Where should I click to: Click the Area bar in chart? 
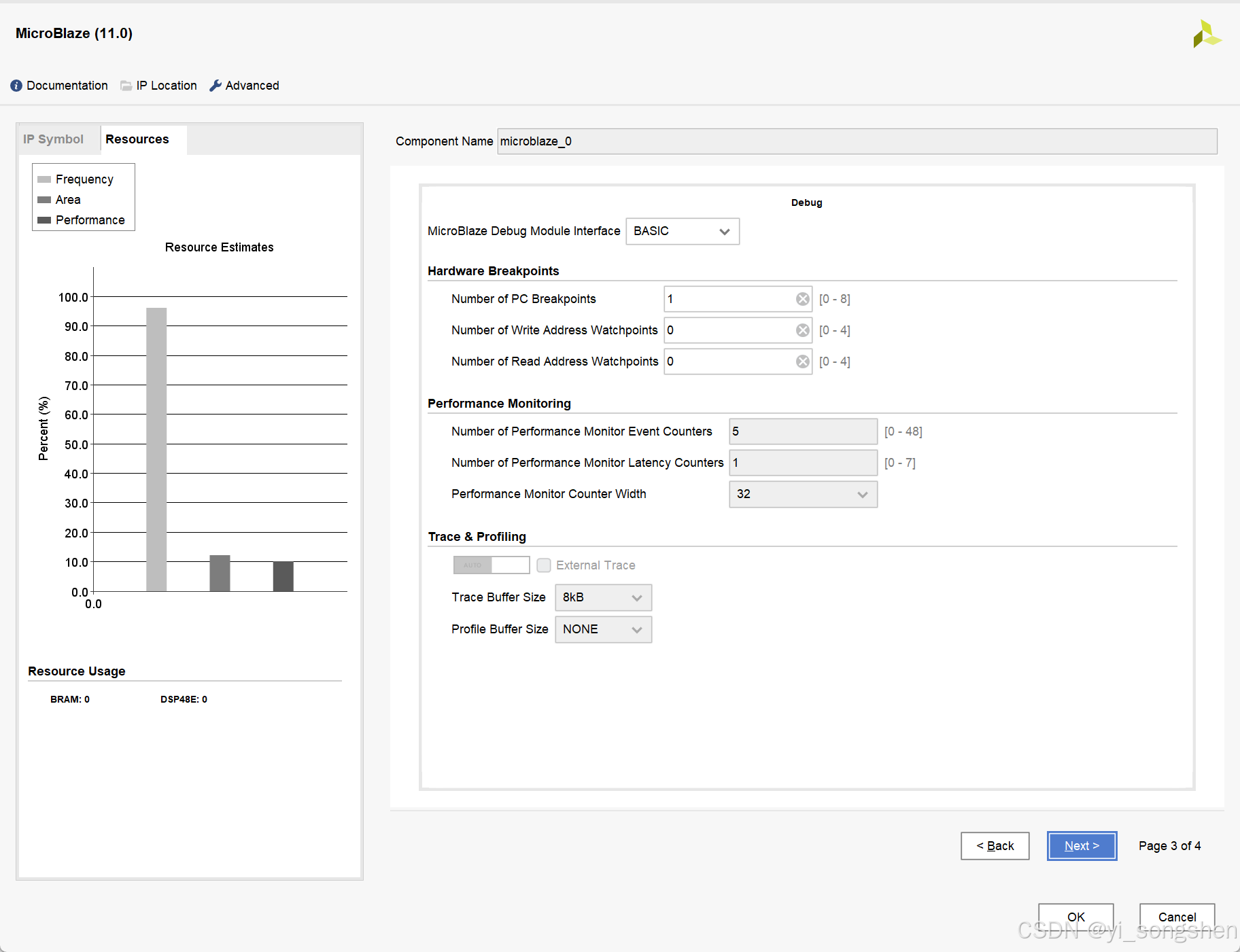pos(220,574)
